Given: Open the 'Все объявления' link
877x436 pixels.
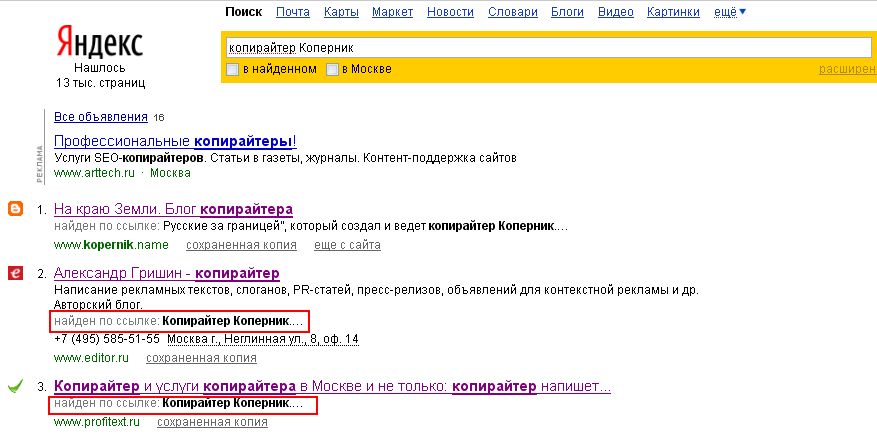Looking at the screenshot, I should tap(101, 117).
